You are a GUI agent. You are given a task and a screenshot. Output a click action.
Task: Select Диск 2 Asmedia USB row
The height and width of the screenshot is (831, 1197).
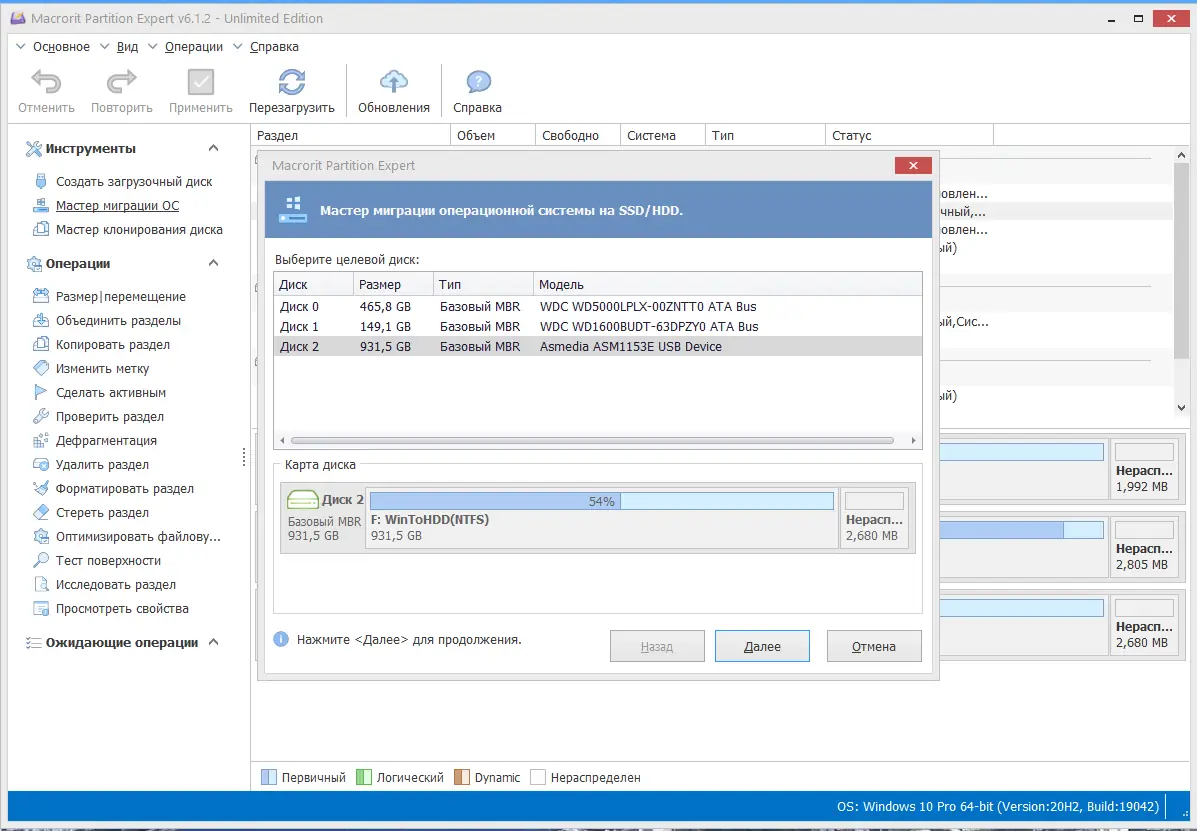pos(598,346)
